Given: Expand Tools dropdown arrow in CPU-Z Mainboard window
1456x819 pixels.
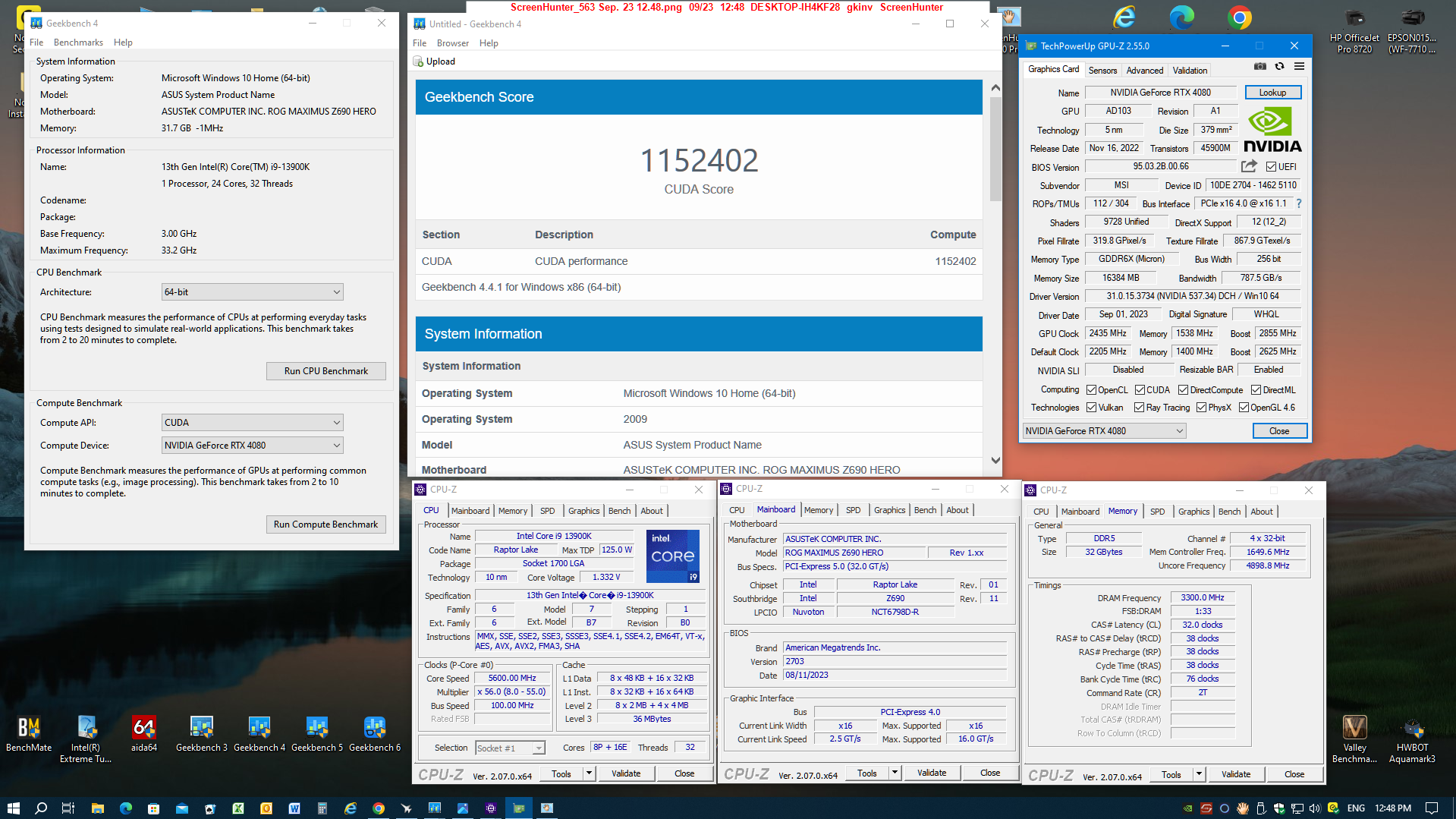Looking at the screenshot, I should tap(895, 773).
